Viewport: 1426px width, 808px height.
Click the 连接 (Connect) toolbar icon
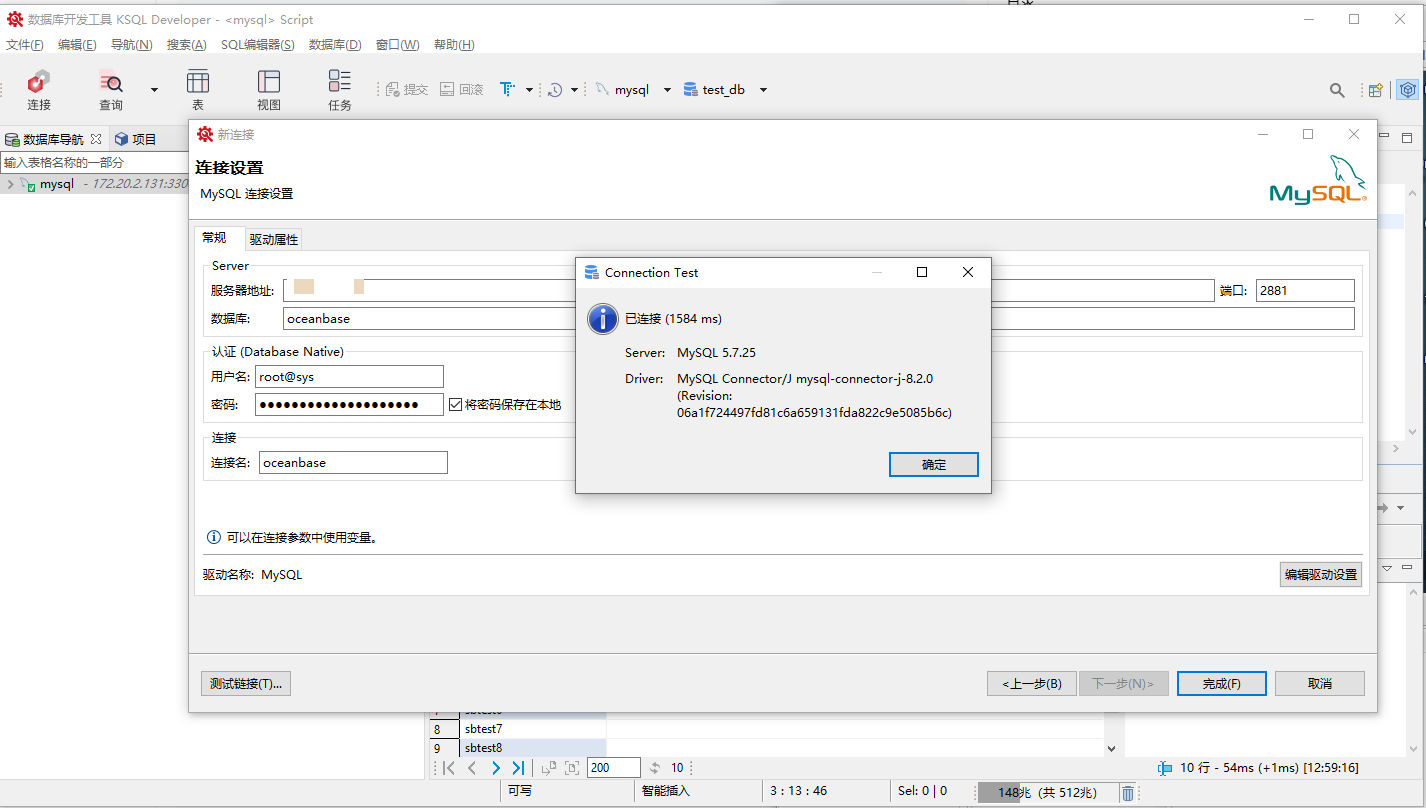point(39,89)
